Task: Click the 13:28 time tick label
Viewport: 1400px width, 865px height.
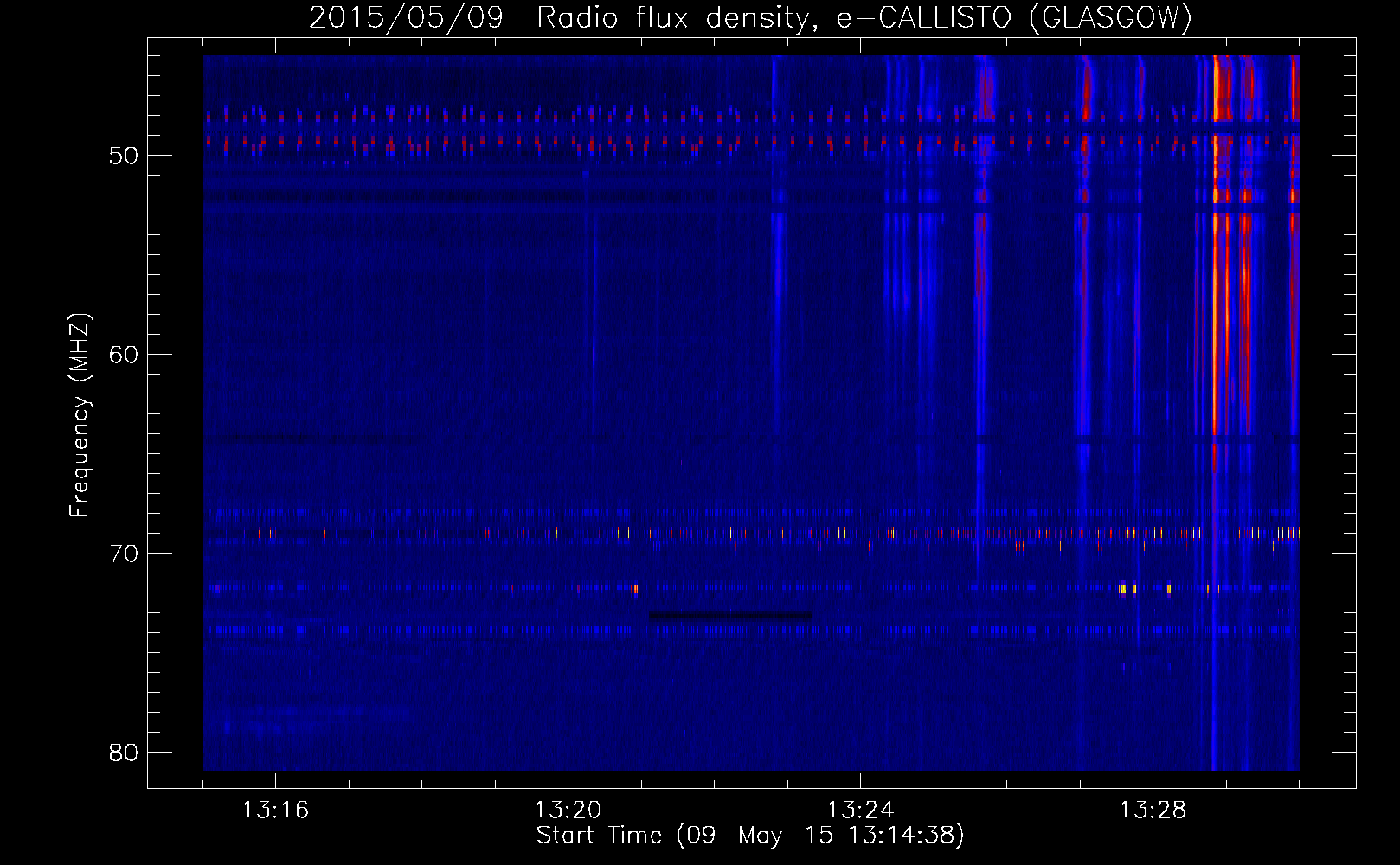Action: pyautogui.click(x=1153, y=810)
